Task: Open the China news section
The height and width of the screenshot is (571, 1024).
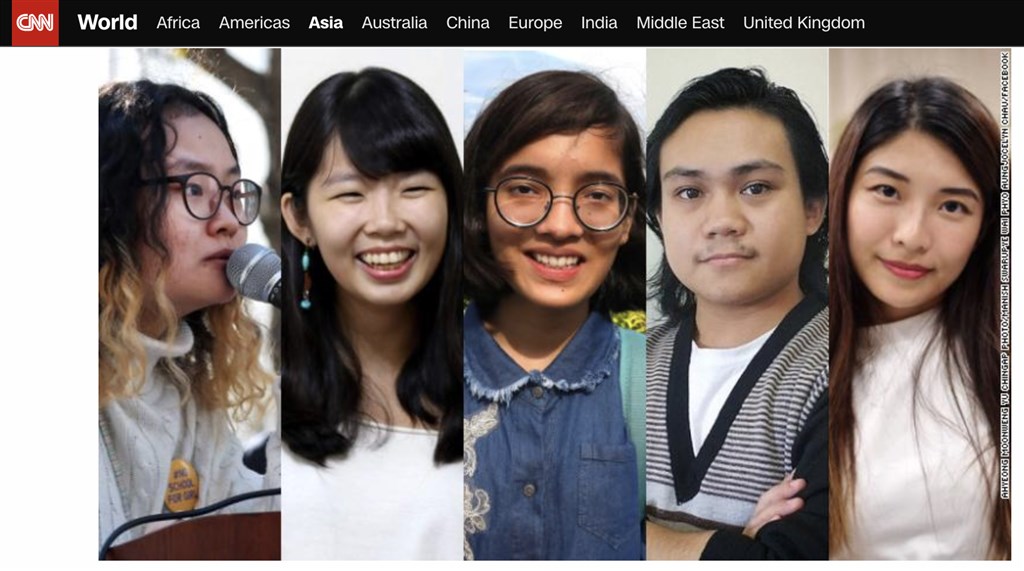Action: 468,23
